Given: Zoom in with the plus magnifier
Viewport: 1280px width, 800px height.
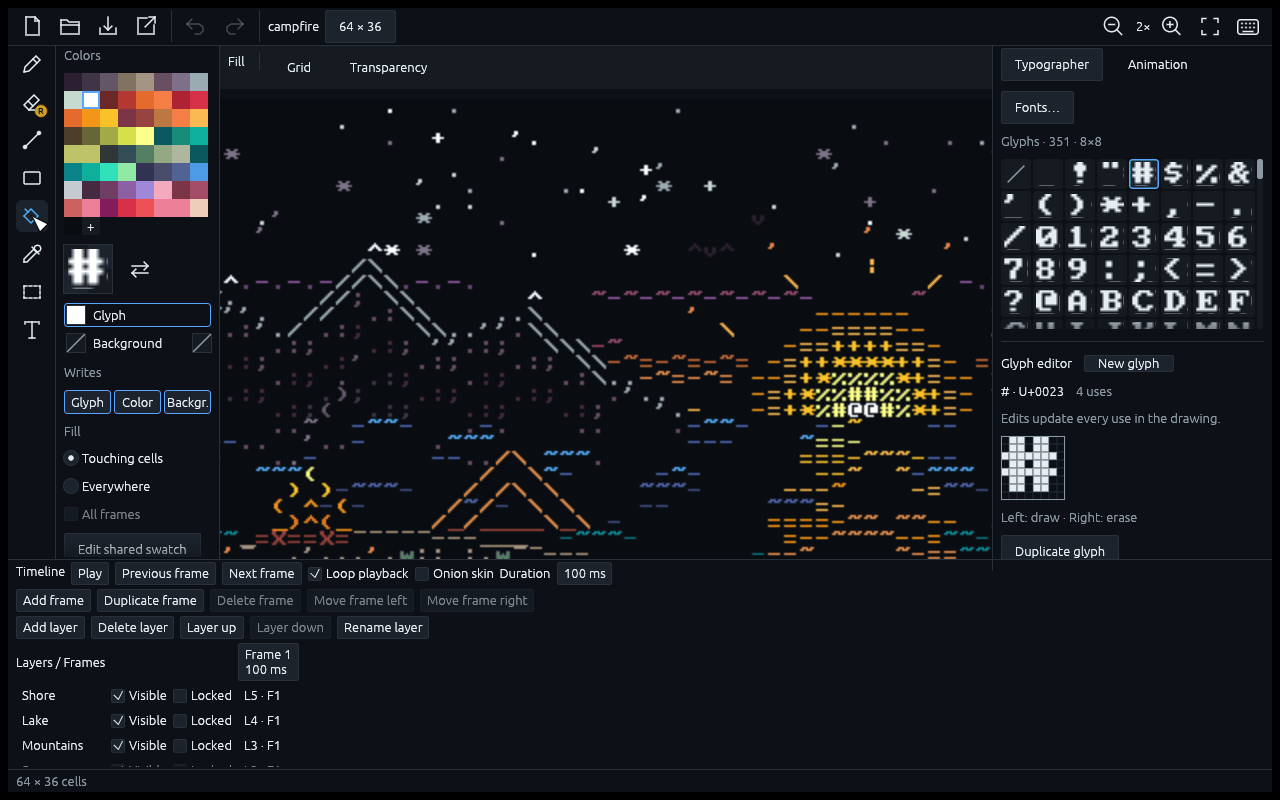Looking at the screenshot, I should 1172,27.
